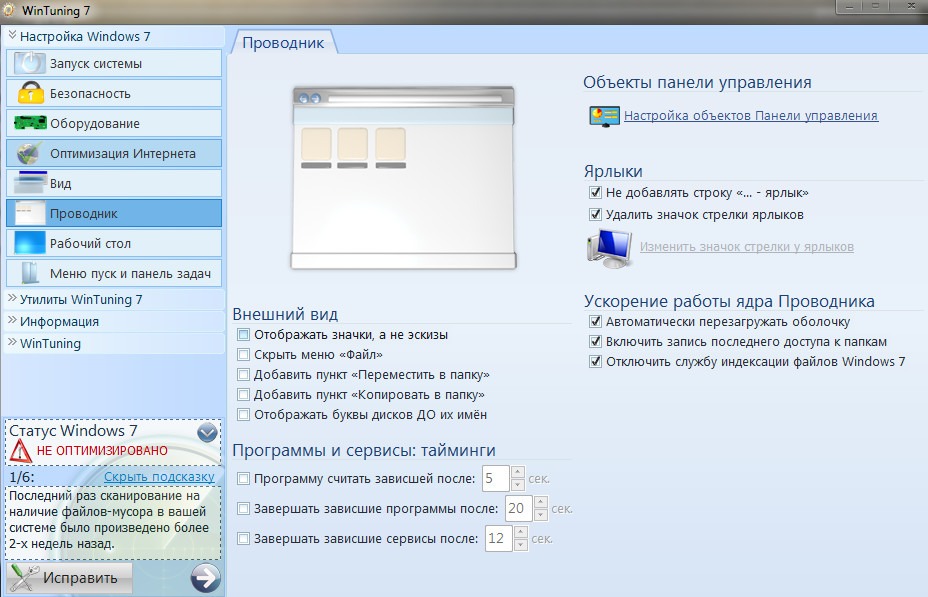Click the red warning triangle status icon
Image resolution: width=928 pixels, height=597 pixels.
[20, 451]
